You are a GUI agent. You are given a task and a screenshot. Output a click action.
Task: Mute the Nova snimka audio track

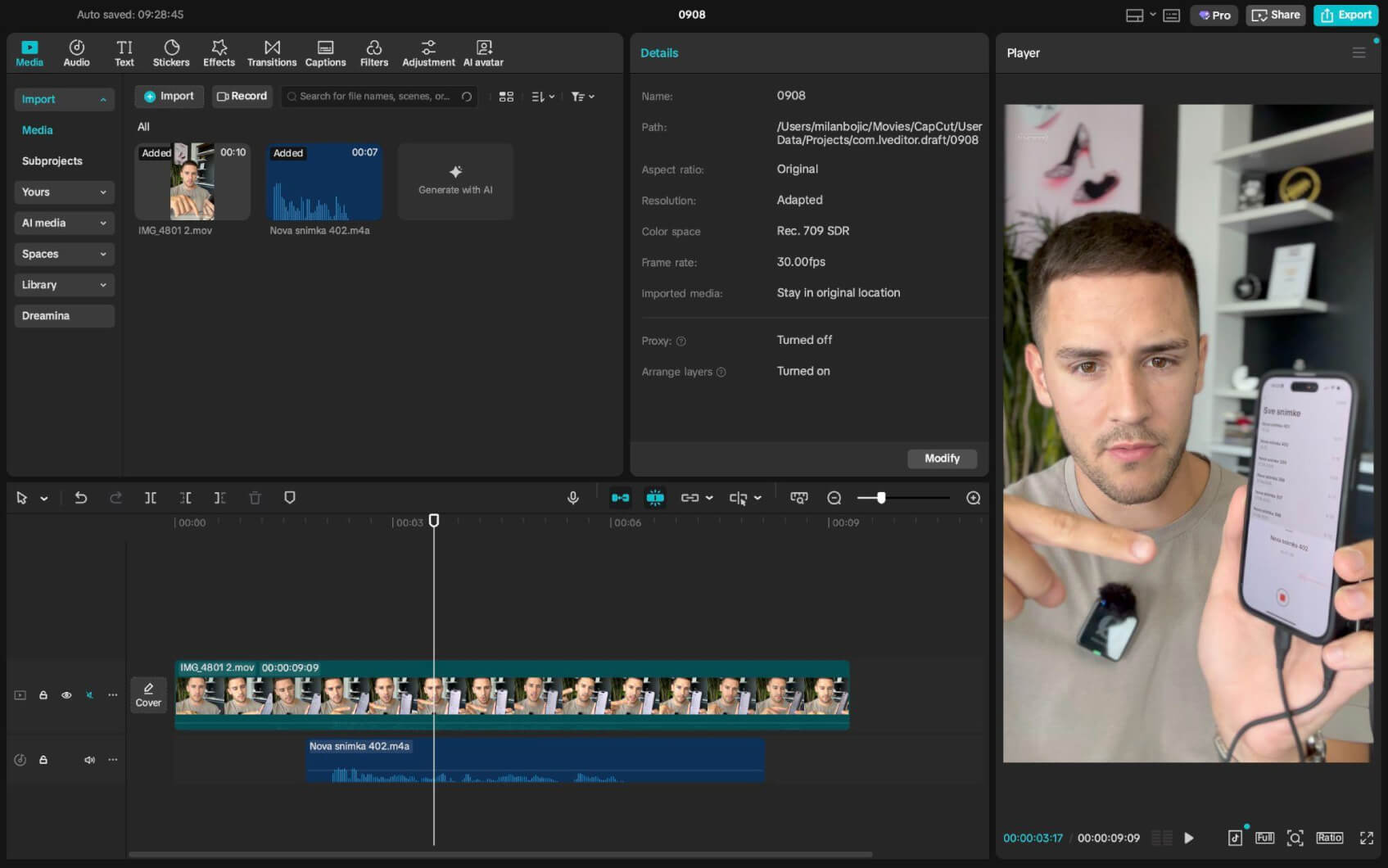coord(89,760)
